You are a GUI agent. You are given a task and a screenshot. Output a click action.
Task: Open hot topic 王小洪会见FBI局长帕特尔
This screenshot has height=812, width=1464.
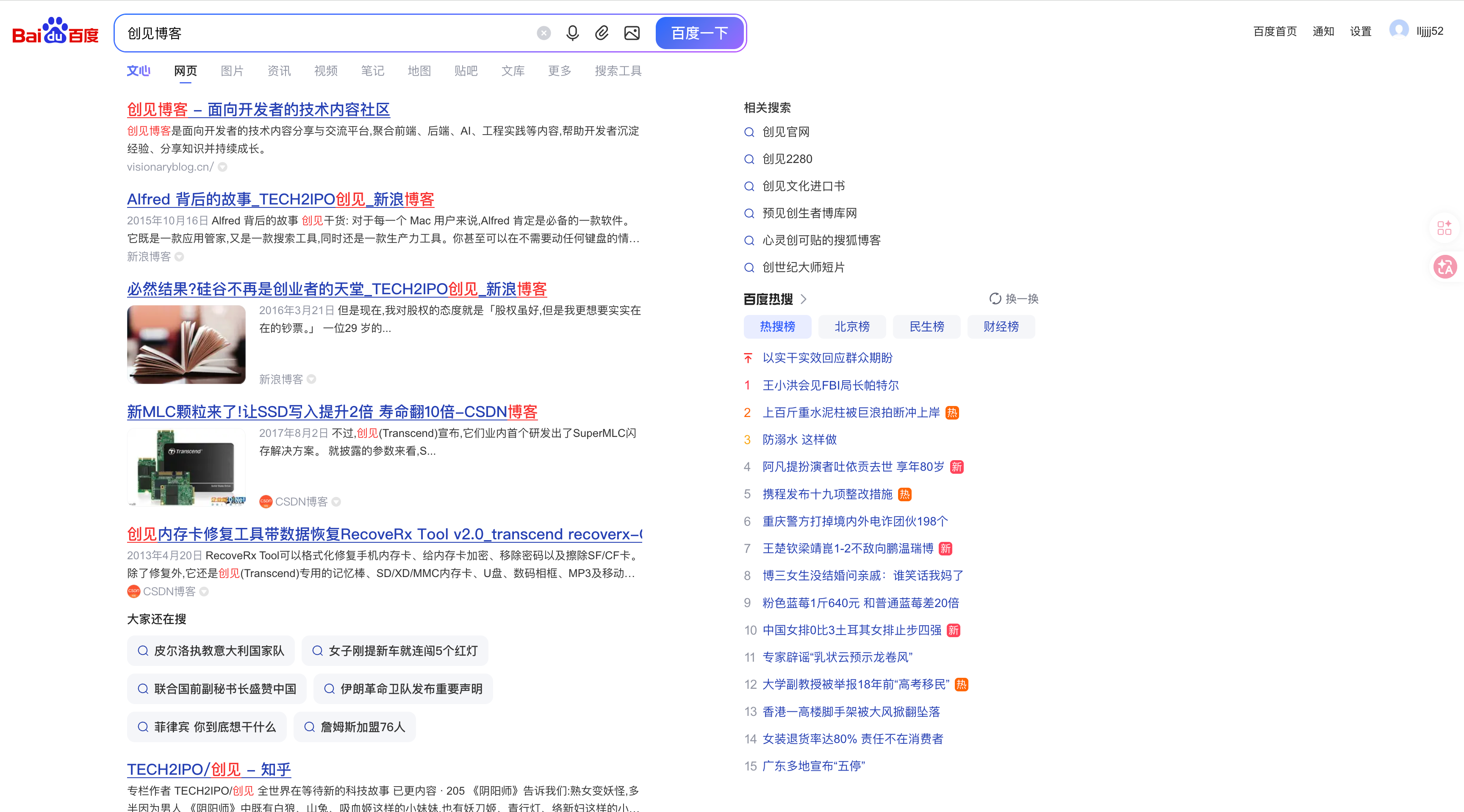tap(830, 386)
